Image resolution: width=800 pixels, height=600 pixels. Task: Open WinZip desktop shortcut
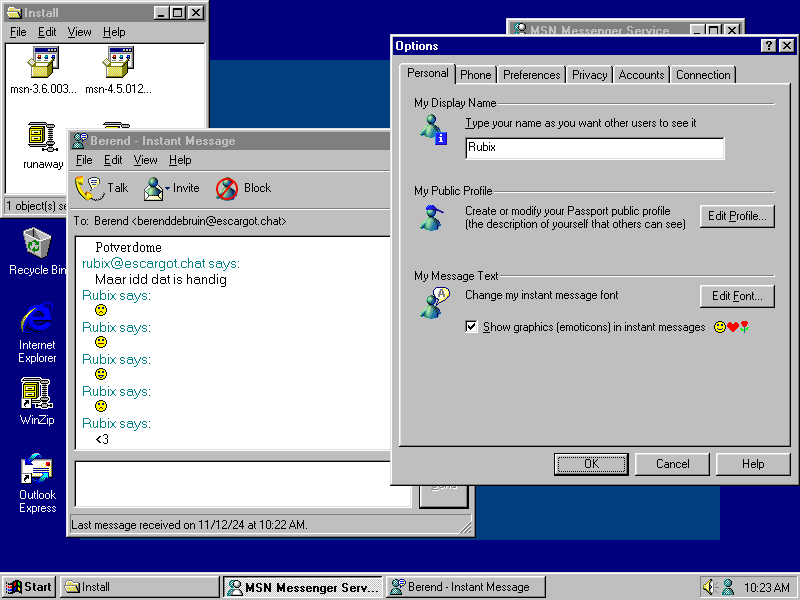37,394
